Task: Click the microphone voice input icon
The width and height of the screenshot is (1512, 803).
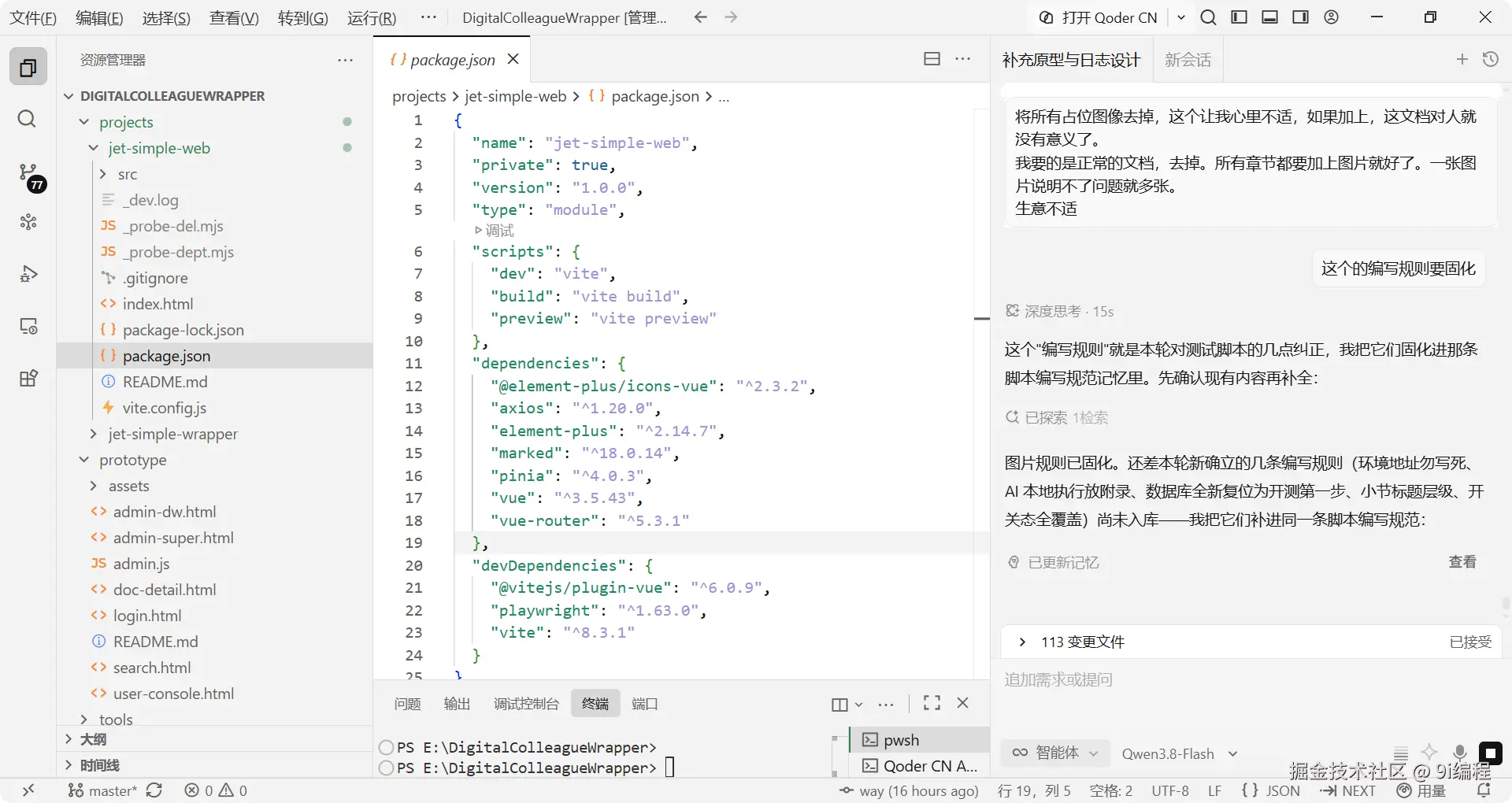Action: pyautogui.click(x=1460, y=753)
